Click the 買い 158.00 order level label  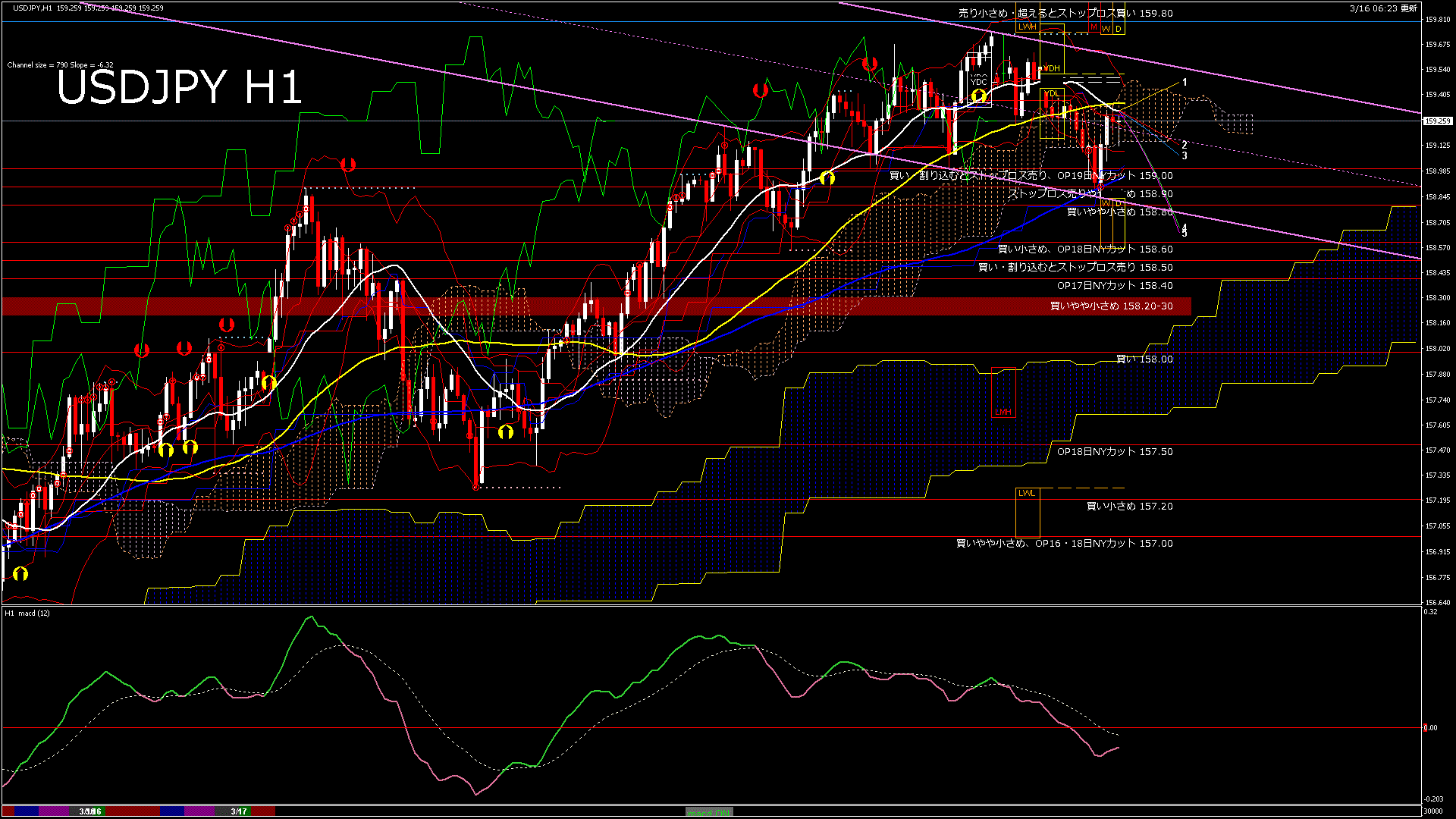pos(1144,359)
